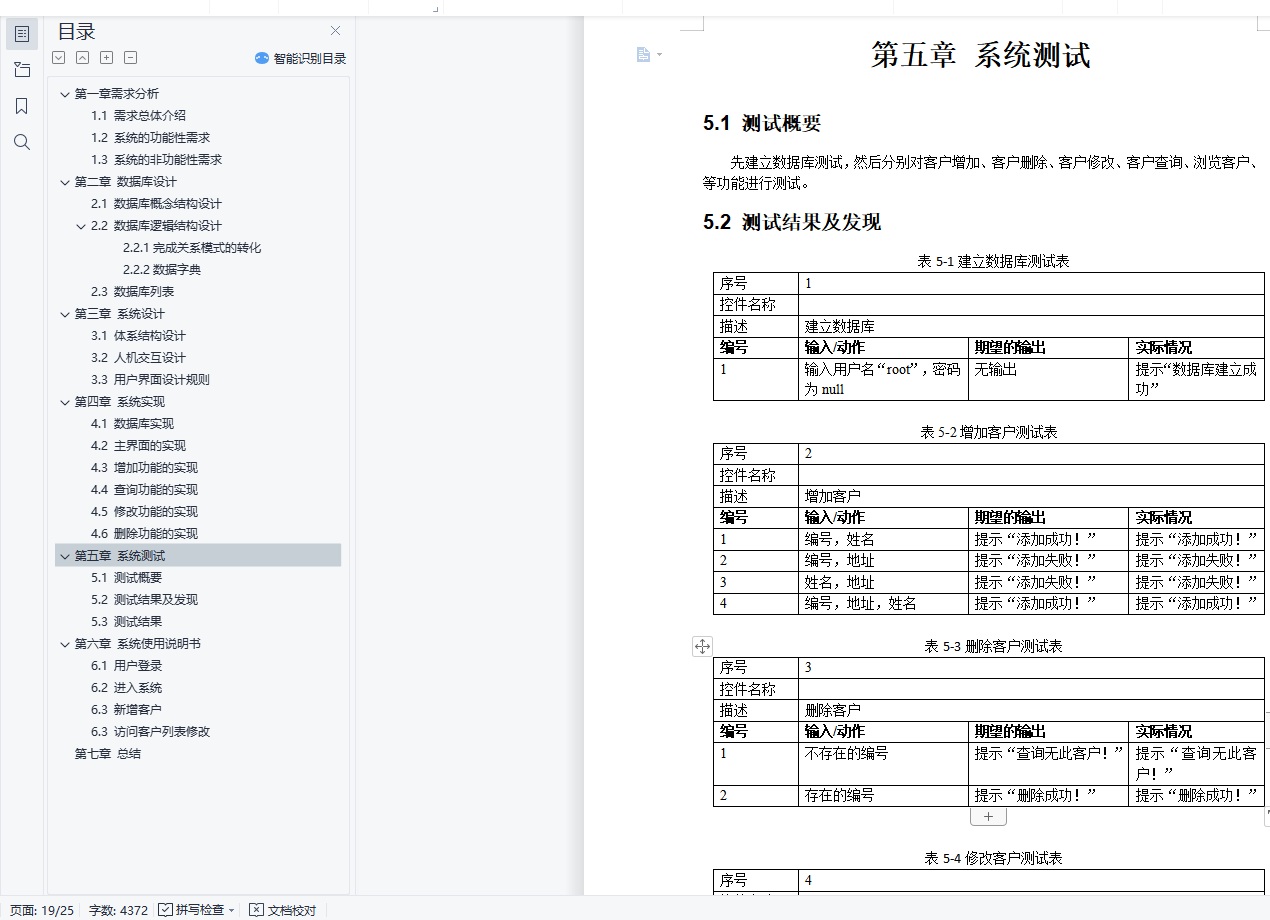Click 文档校对 in the status bar
This screenshot has height=920, width=1270.
(x=283, y=910)
